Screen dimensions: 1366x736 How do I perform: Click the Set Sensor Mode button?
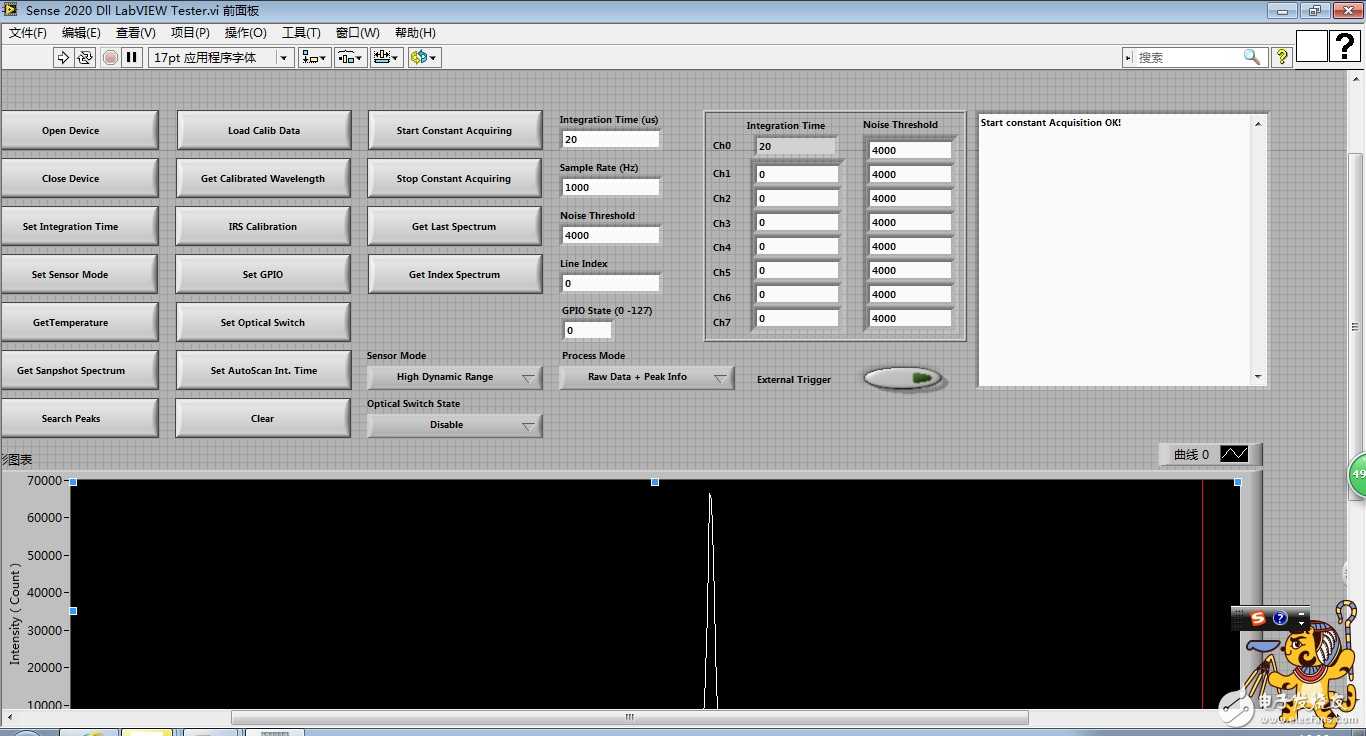coord(78,274)
